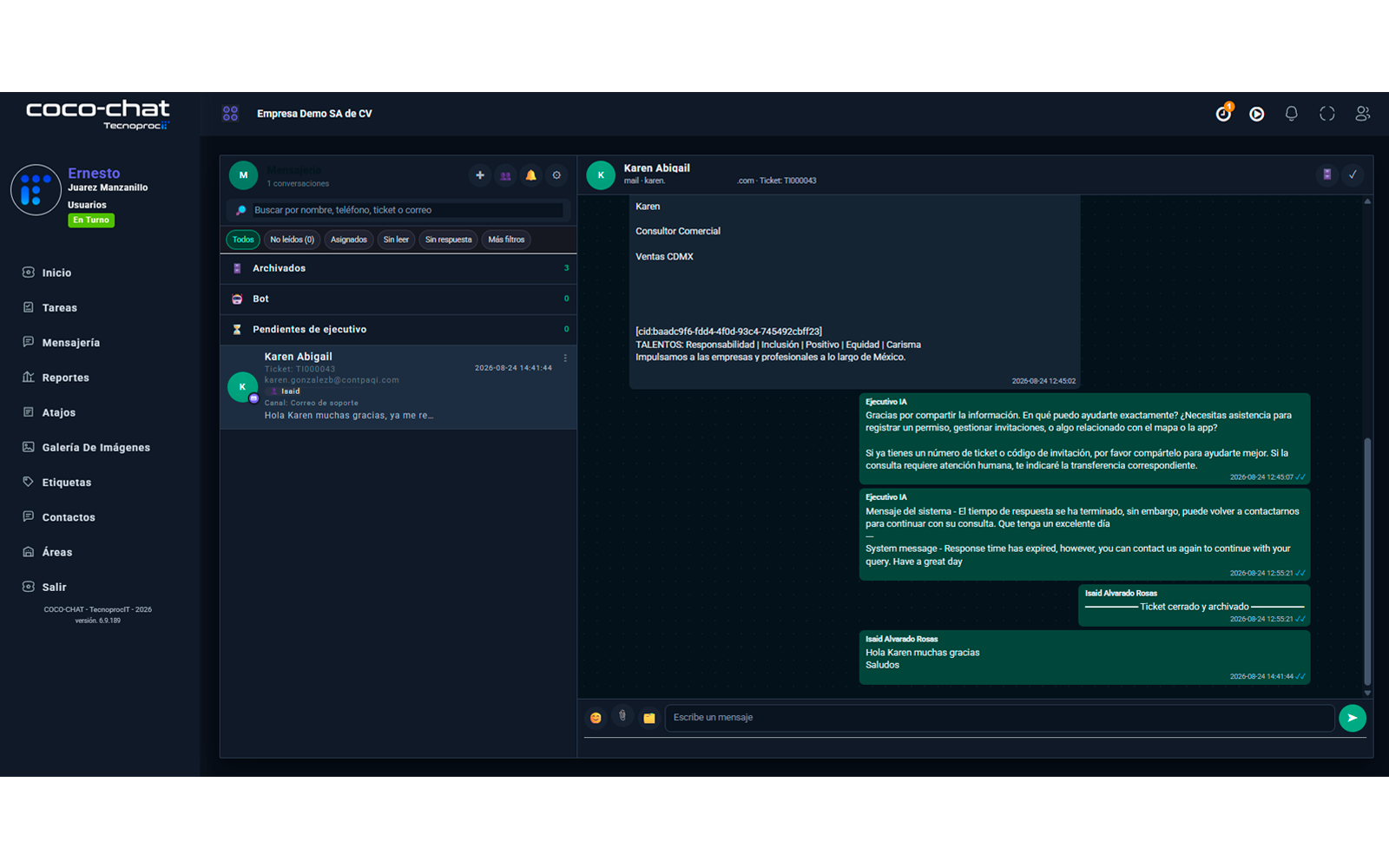Toggle the En Turno status badge
1389x868 pixels.
click(x=91, y=220)
